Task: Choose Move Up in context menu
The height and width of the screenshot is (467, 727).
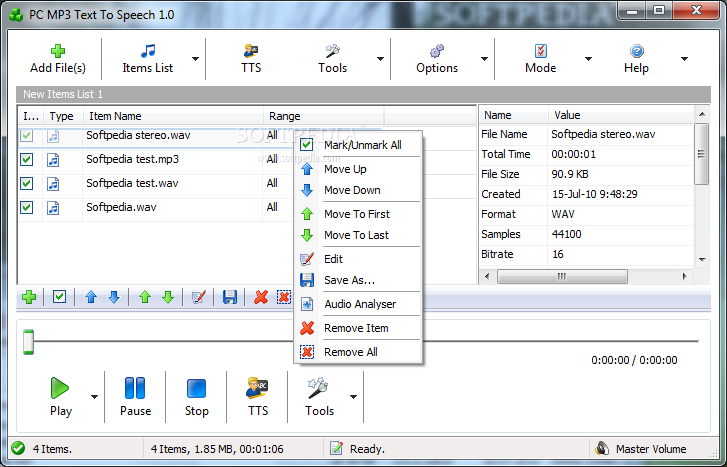Action: point(358,169)
